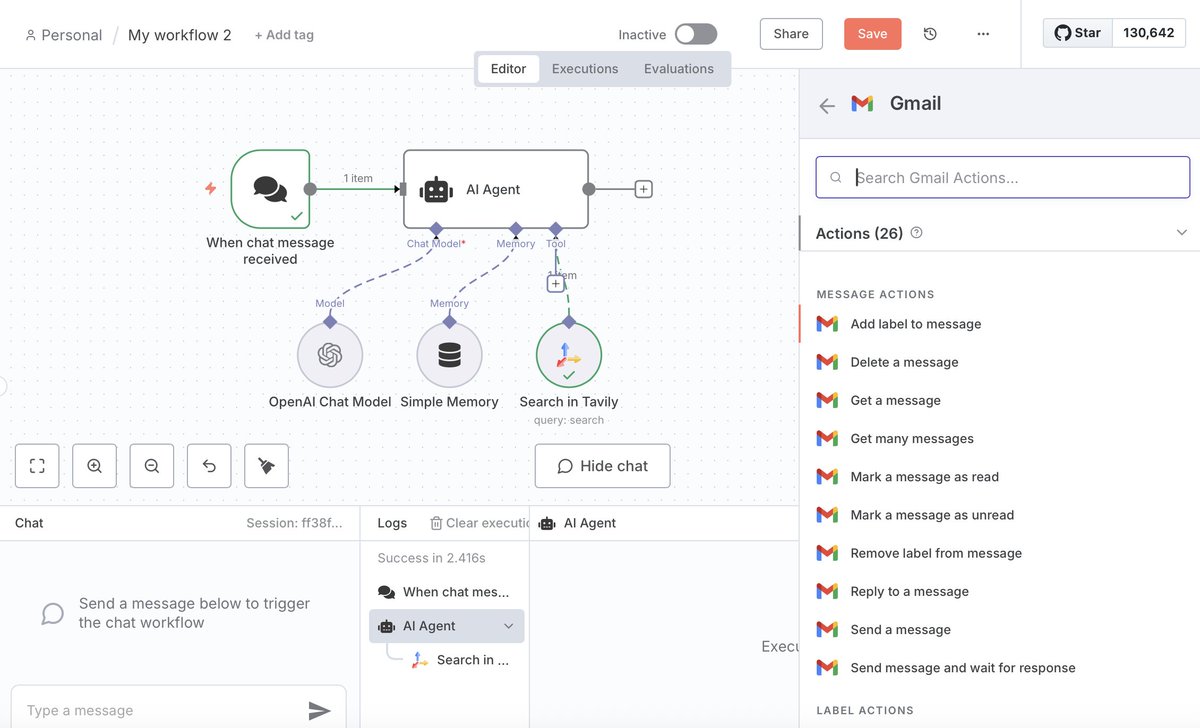Viewport: 1200px width, 728px height.
Task: Select the AI Agent robot node
Action: pos(495,189)
